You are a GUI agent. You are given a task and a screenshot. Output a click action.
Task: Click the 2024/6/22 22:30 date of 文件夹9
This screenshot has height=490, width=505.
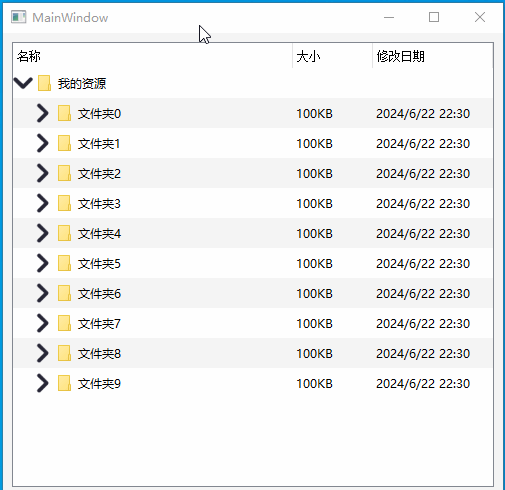click(x=423, y=384)
